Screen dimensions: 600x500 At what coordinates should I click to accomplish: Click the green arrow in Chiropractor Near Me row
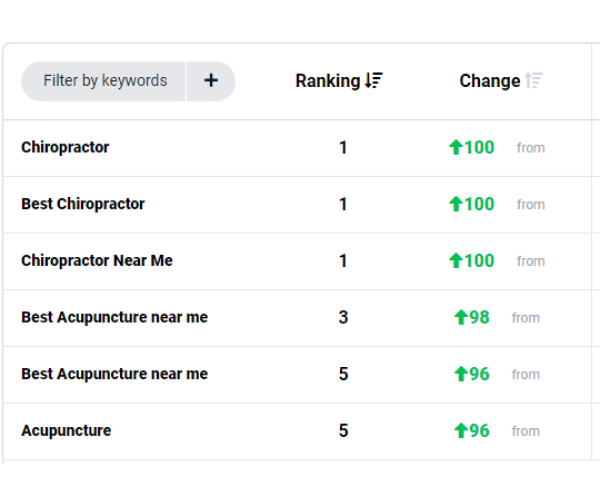456,261
